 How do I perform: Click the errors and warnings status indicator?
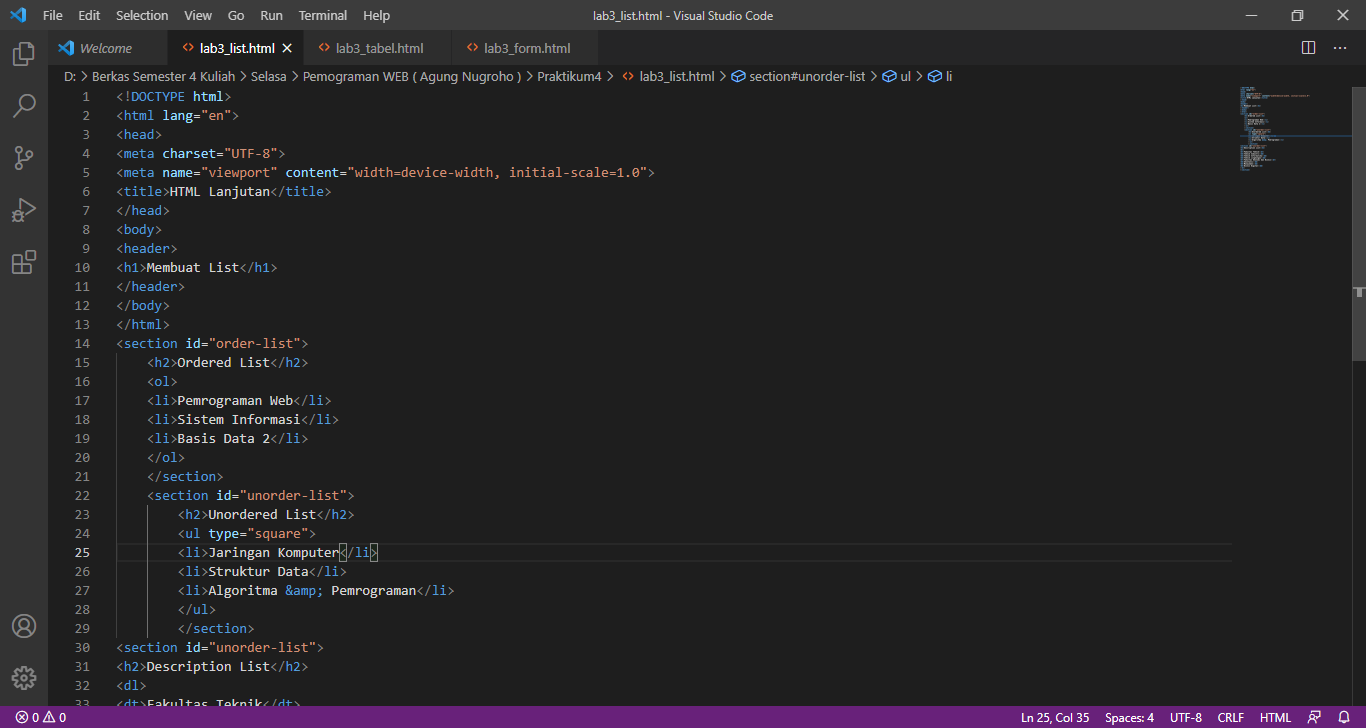tap(39, 717)
